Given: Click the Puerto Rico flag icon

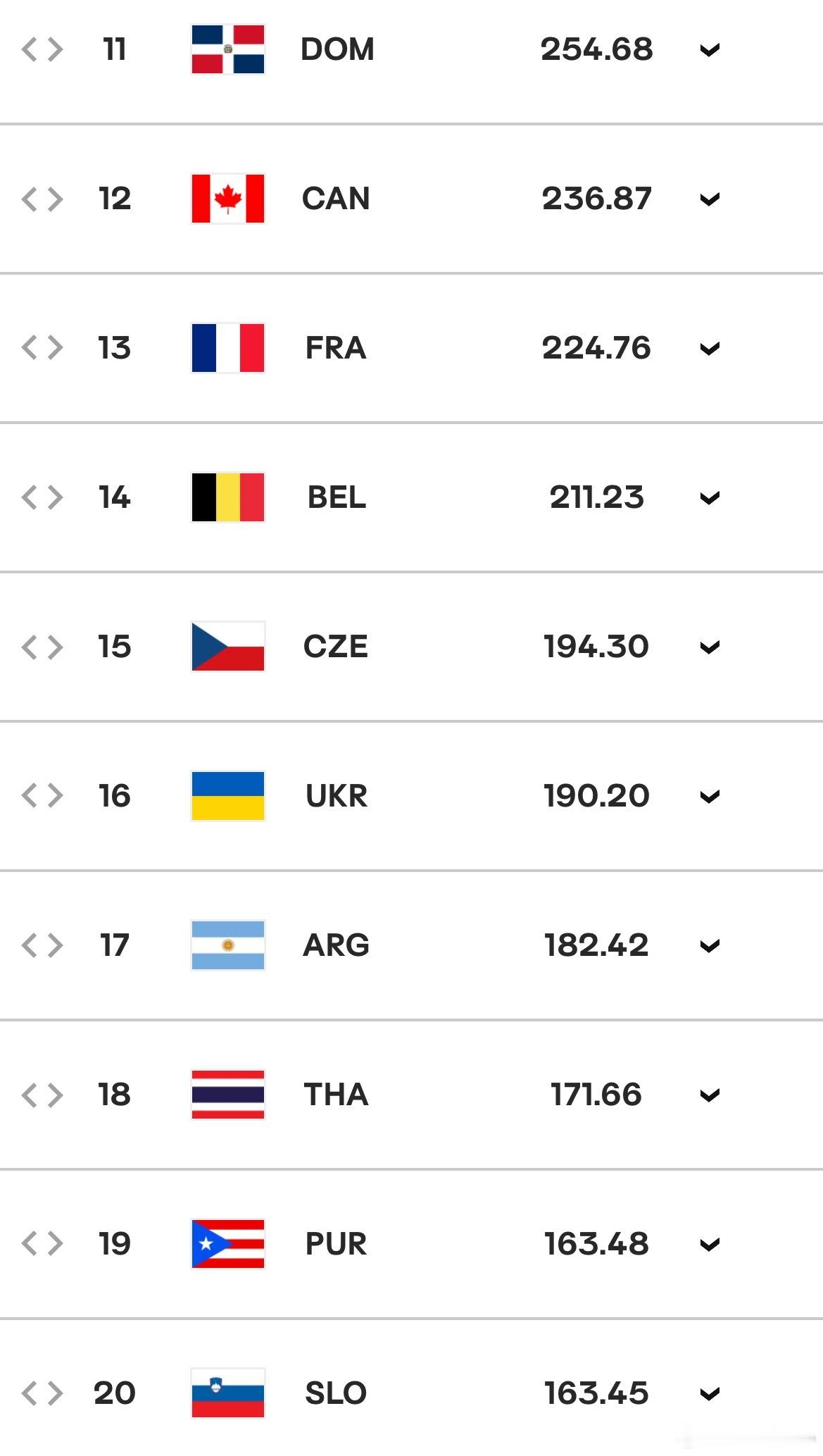Looking at the screenshot, I should 228,1244.
